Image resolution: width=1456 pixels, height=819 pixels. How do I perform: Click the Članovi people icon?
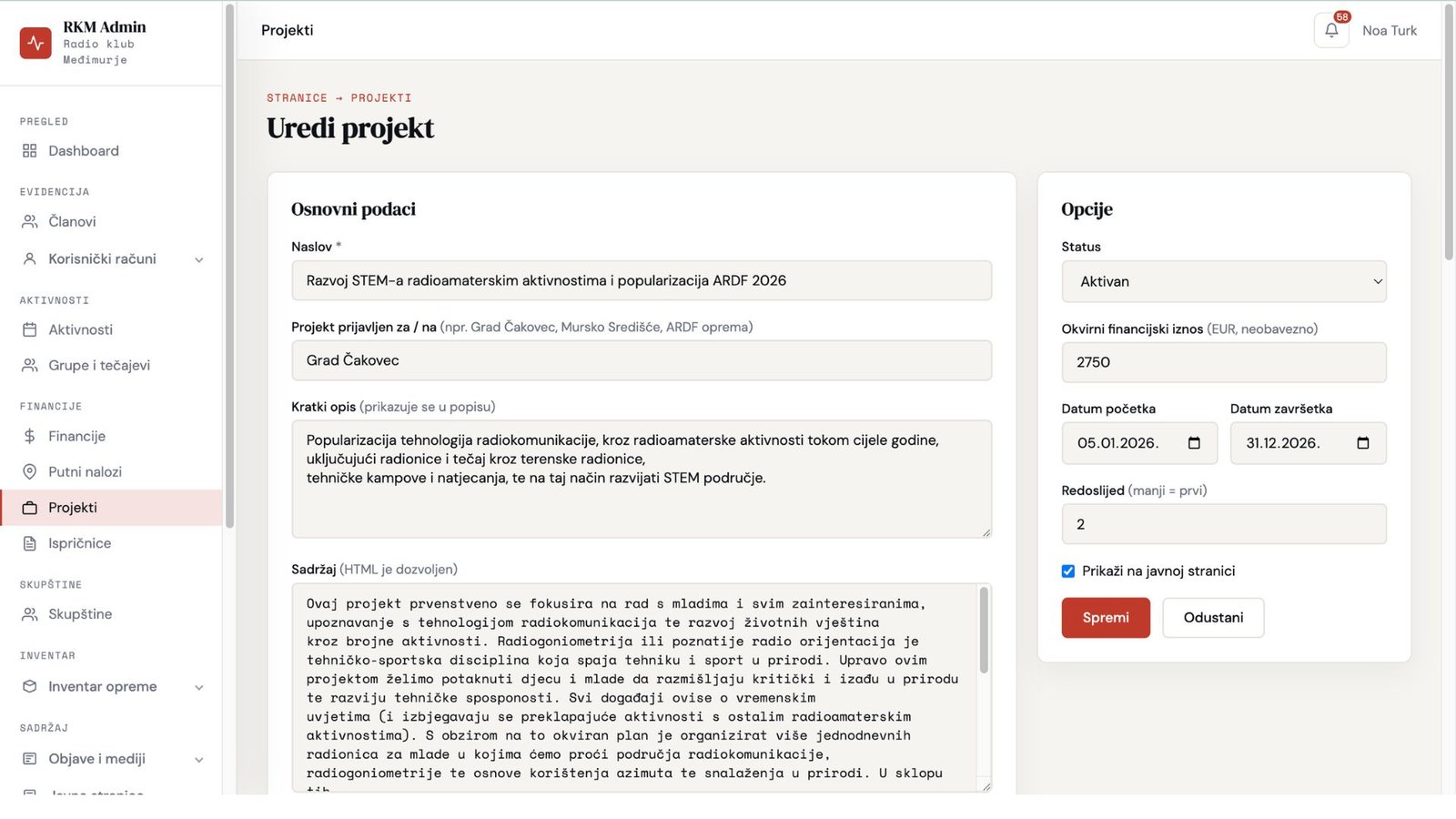pos(30,222)
